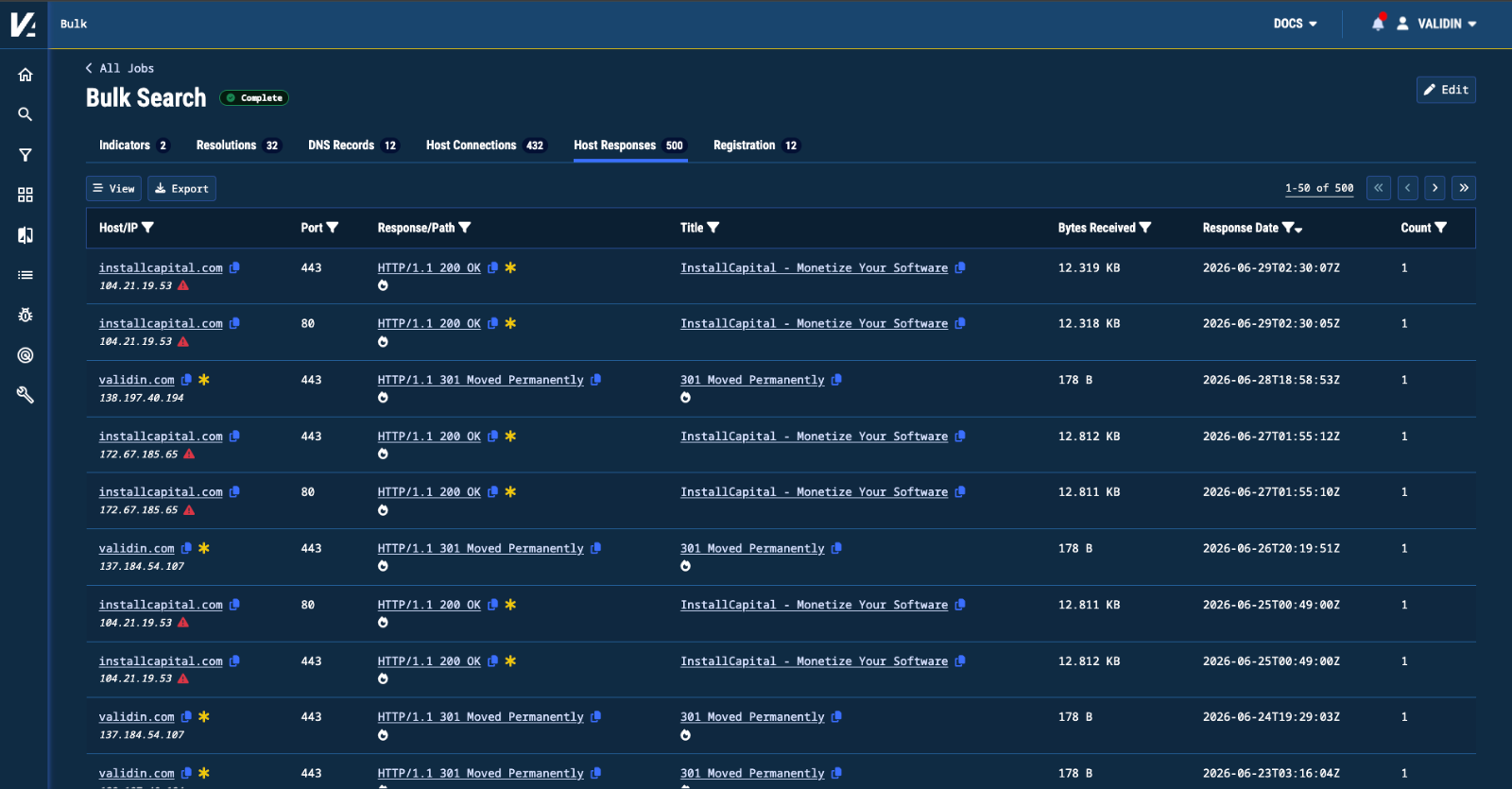This screenshot has width=1512, height=789.
Task: Click the 12.319 KB bytes value
Action: pyautogui.click(x=1089, y=268)
